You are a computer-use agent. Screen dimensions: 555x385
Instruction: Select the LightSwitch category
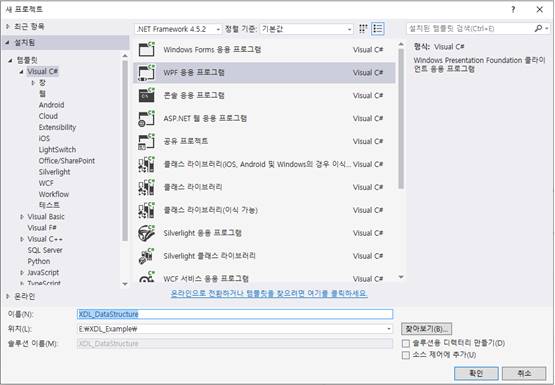pyautogui.click(x=57, y=150)
